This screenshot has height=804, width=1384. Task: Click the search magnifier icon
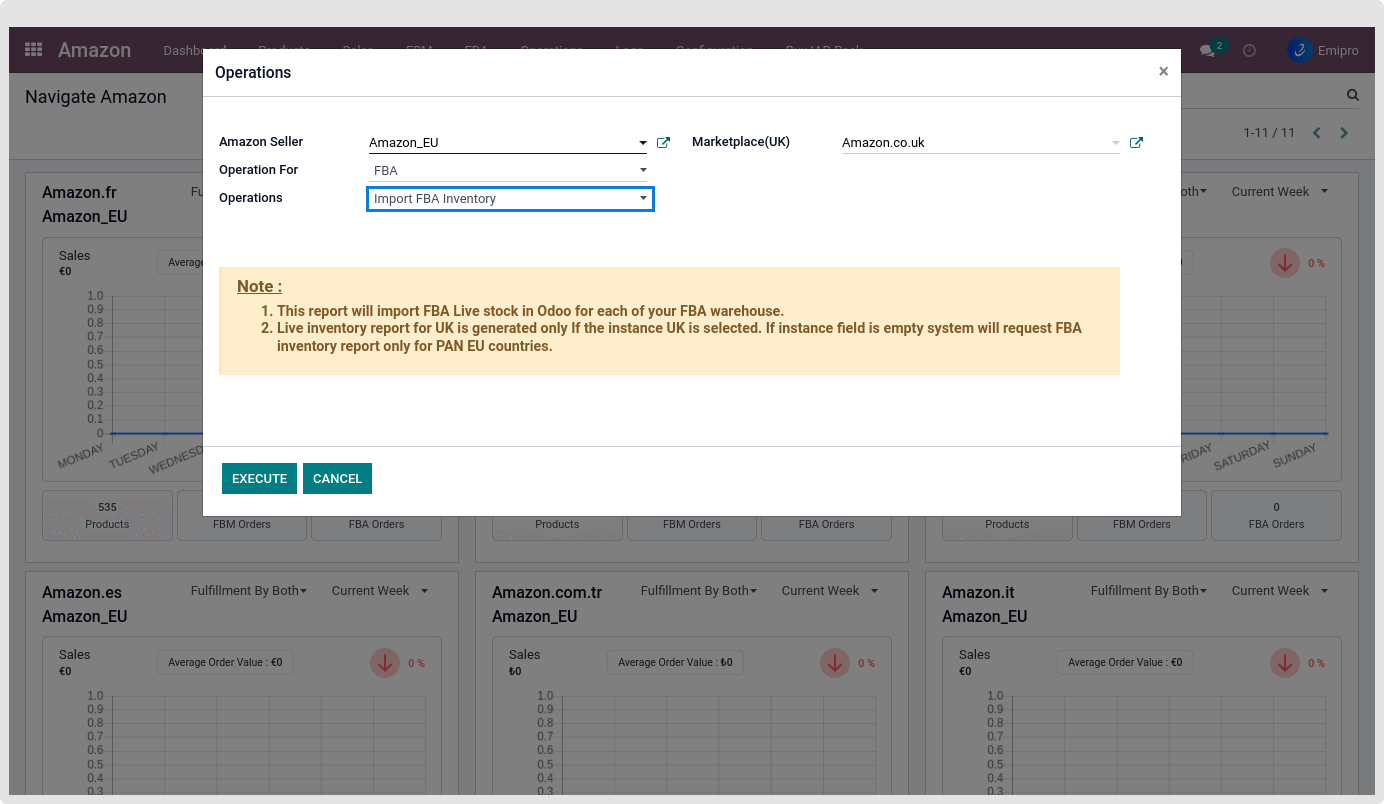pos(1353,96)
